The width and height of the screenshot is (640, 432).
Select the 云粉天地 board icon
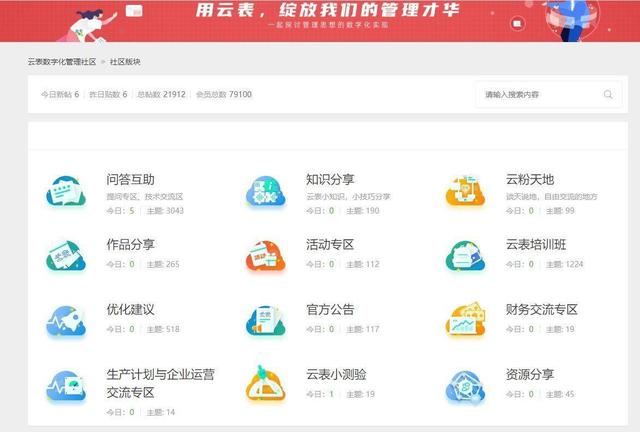(x=466, y=191)
